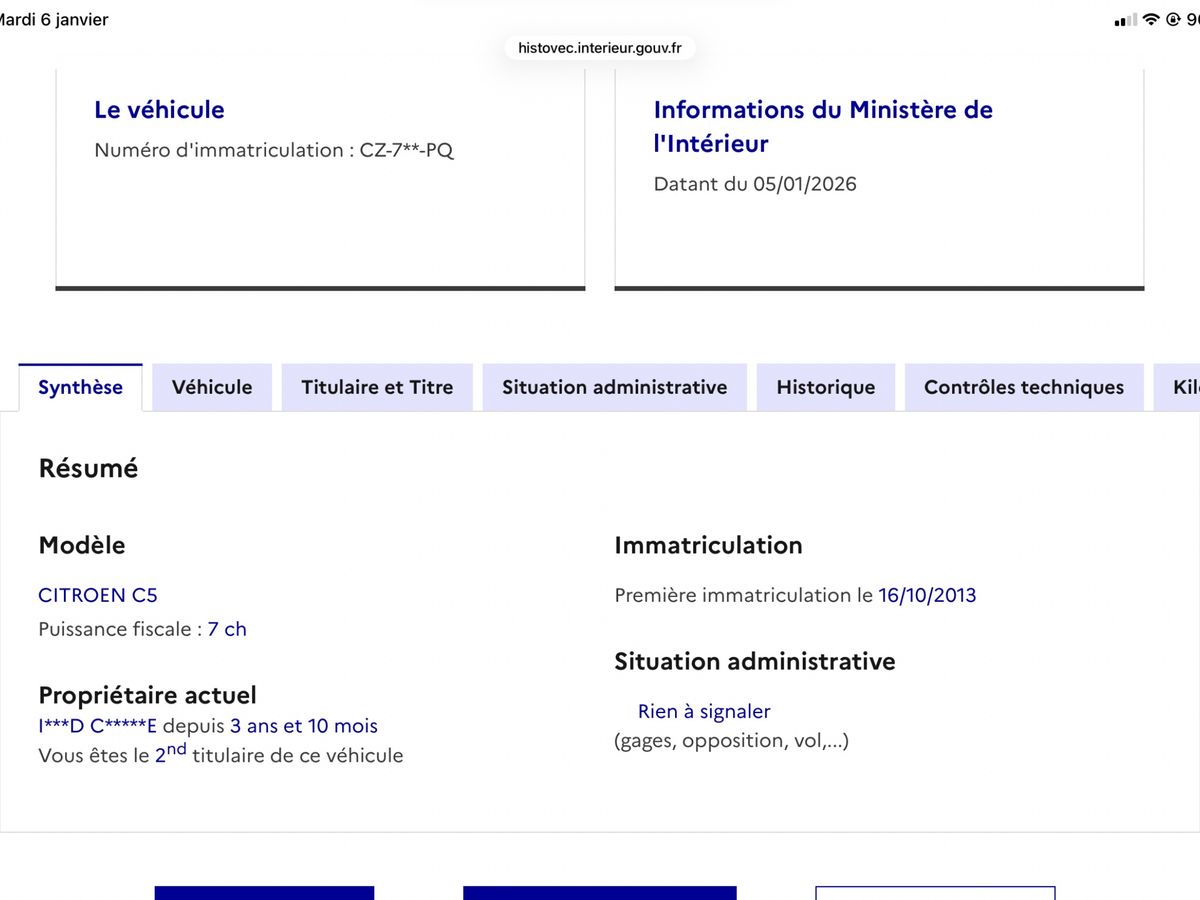Open the "Rien à signaler" link

(x=704, y=711)
